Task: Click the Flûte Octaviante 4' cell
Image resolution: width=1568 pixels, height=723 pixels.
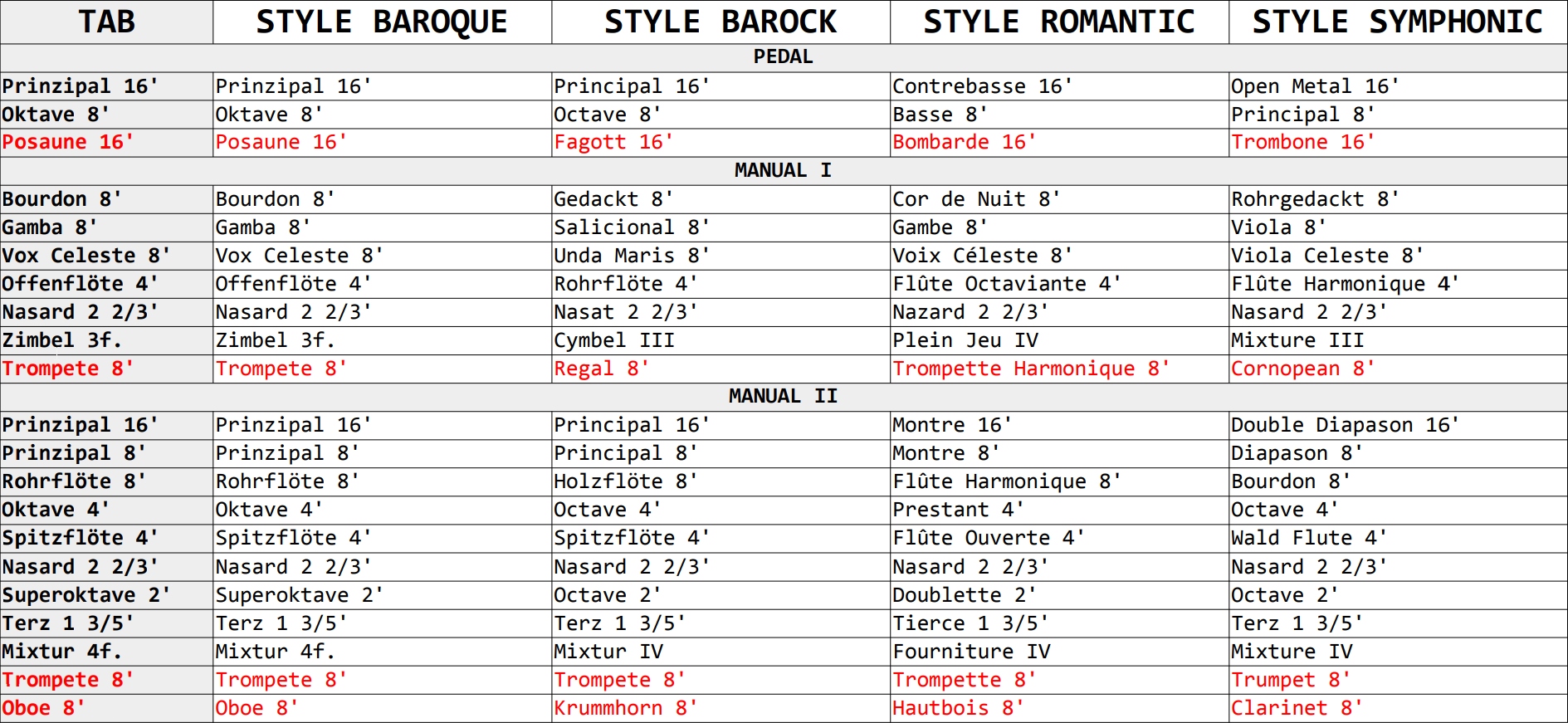Action: point(1006,284)
